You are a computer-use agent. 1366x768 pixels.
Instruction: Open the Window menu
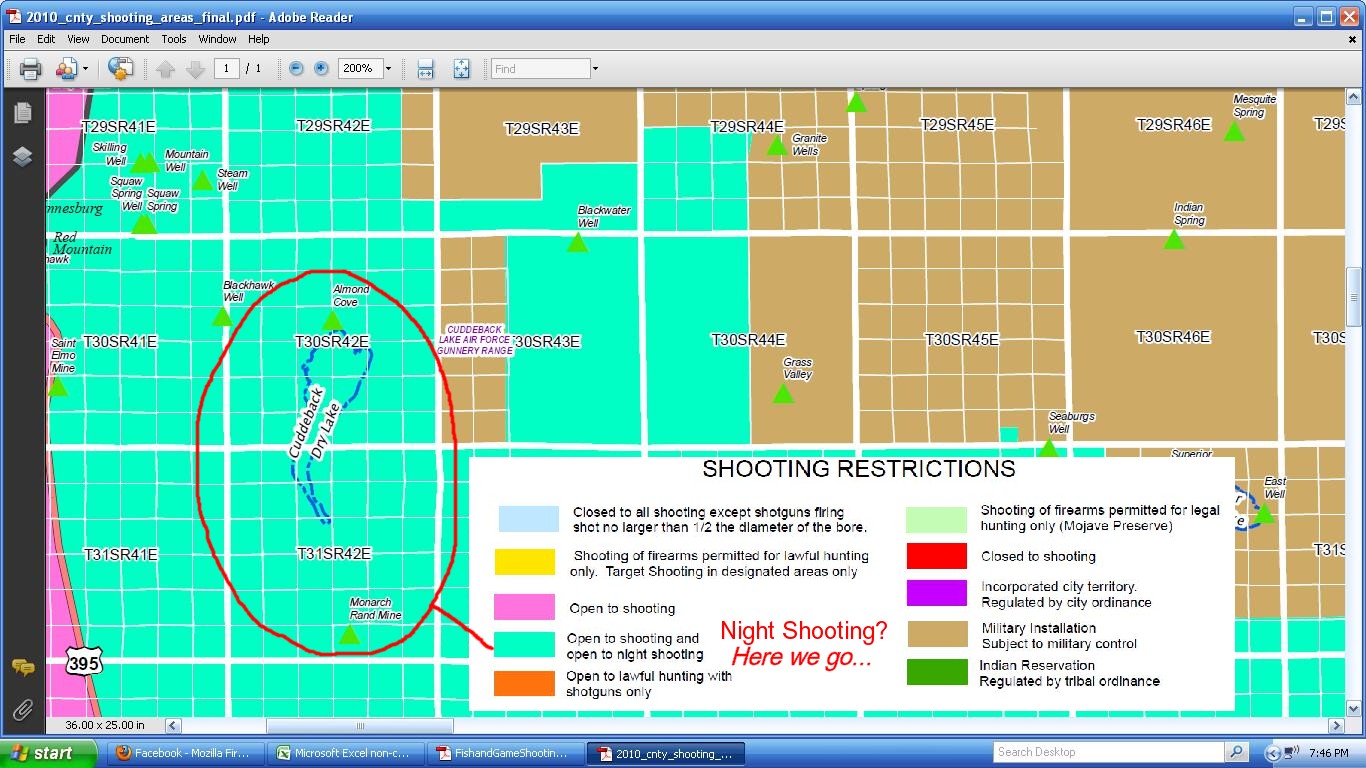point(217,39)
